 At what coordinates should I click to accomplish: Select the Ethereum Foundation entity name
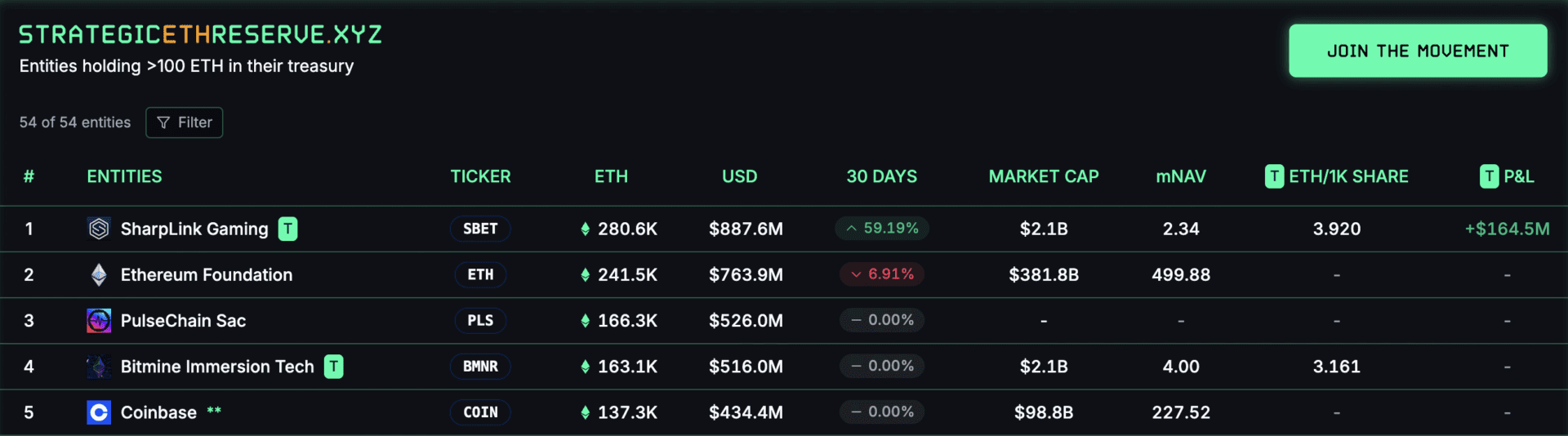point(207,275)
